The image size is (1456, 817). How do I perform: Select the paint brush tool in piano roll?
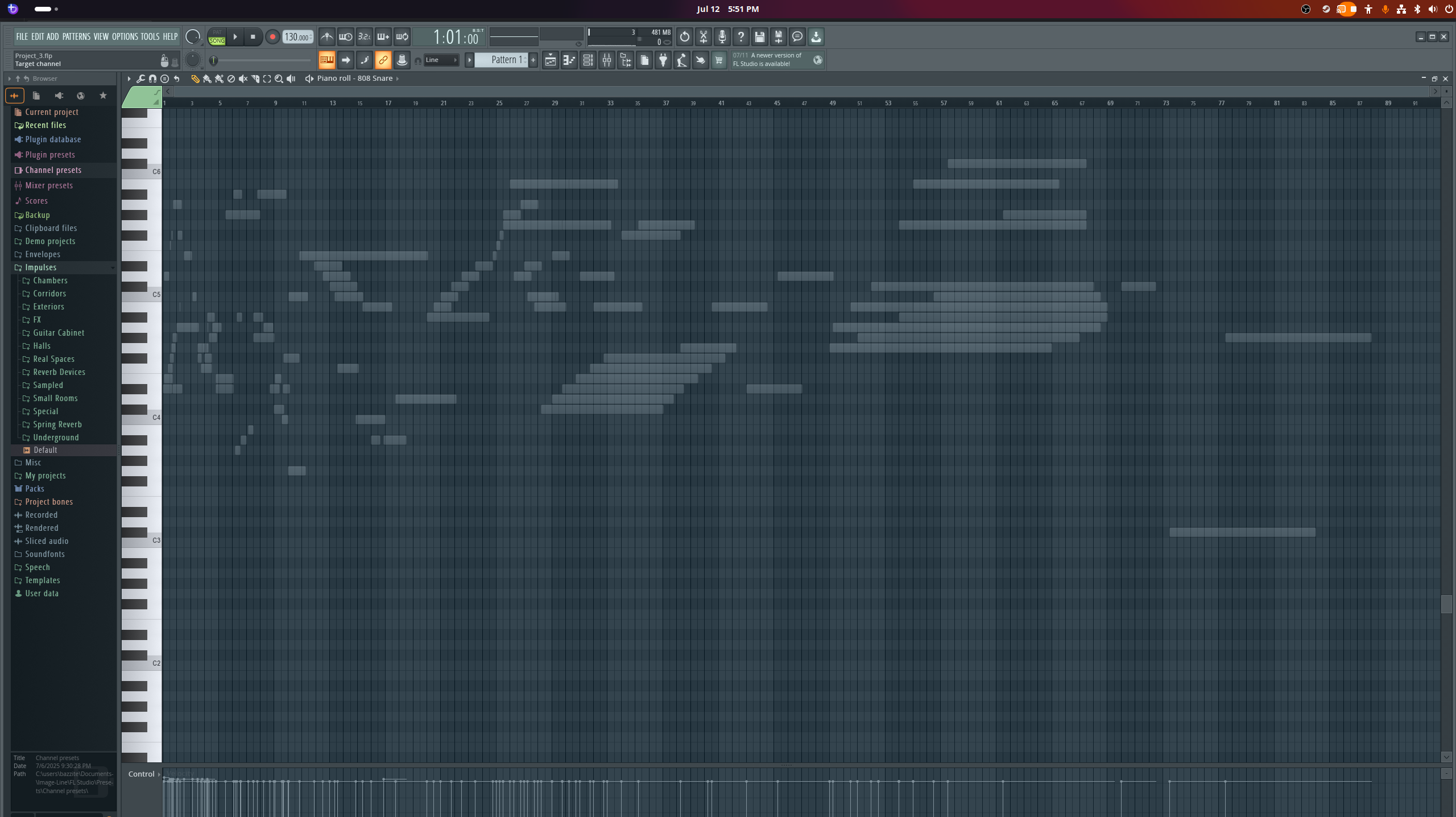tap(207, 79)
